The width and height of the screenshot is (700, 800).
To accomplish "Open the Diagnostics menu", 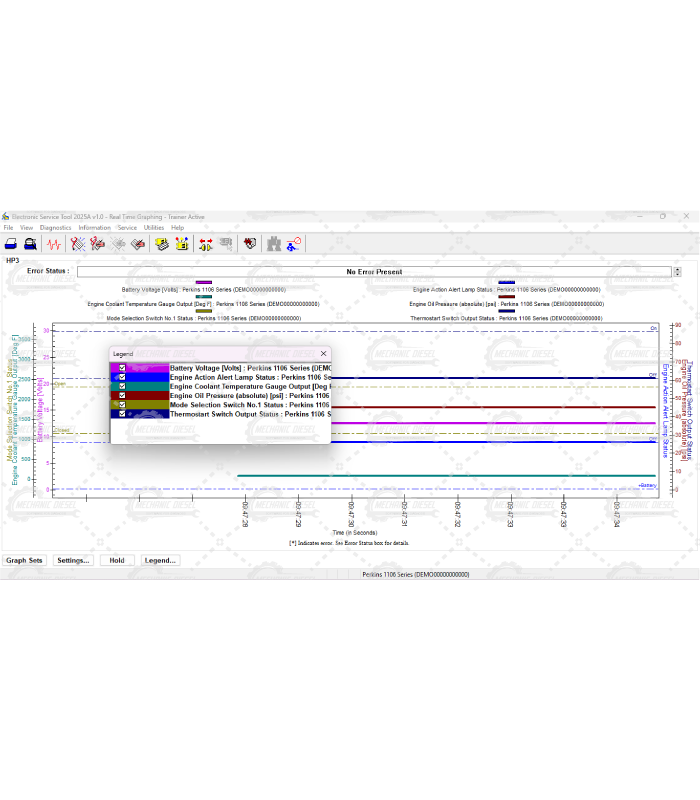I will pos(56,228).
